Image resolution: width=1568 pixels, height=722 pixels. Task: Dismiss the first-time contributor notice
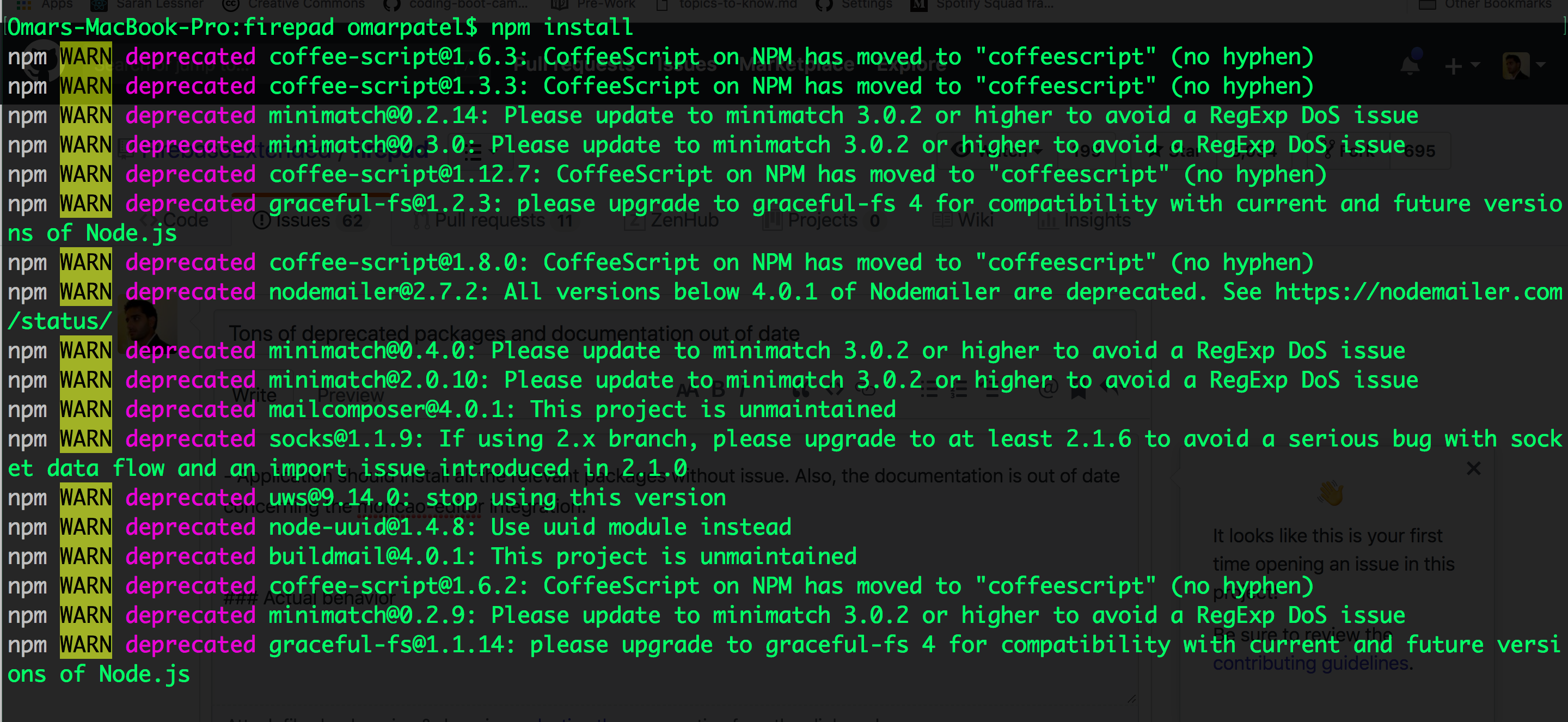pyautogui.click(x=1474, y=468)
